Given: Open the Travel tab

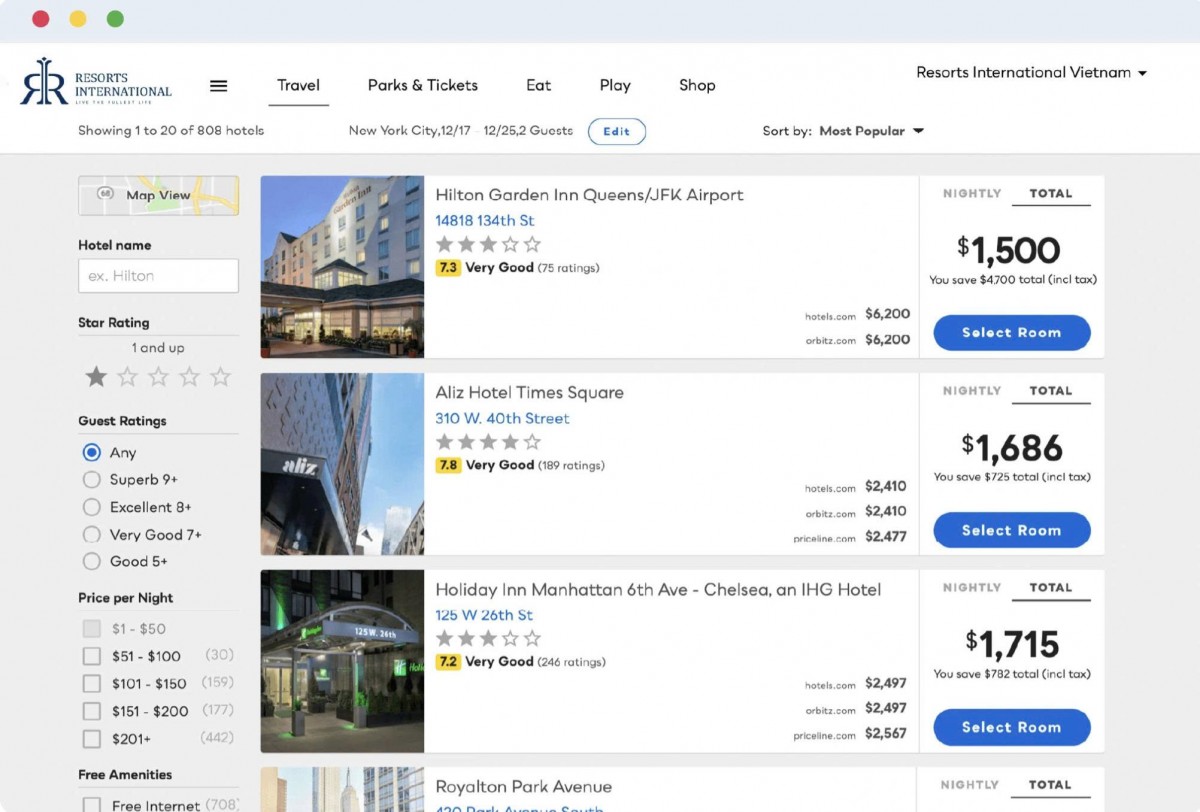Looking at the screenshot, I should tap(298, 85).
